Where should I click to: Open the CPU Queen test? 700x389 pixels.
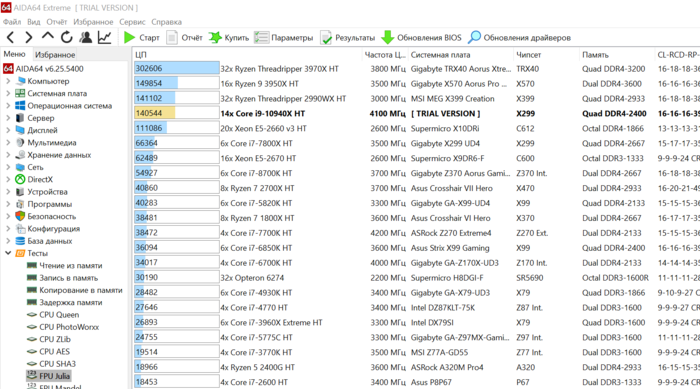coord(53,314)
